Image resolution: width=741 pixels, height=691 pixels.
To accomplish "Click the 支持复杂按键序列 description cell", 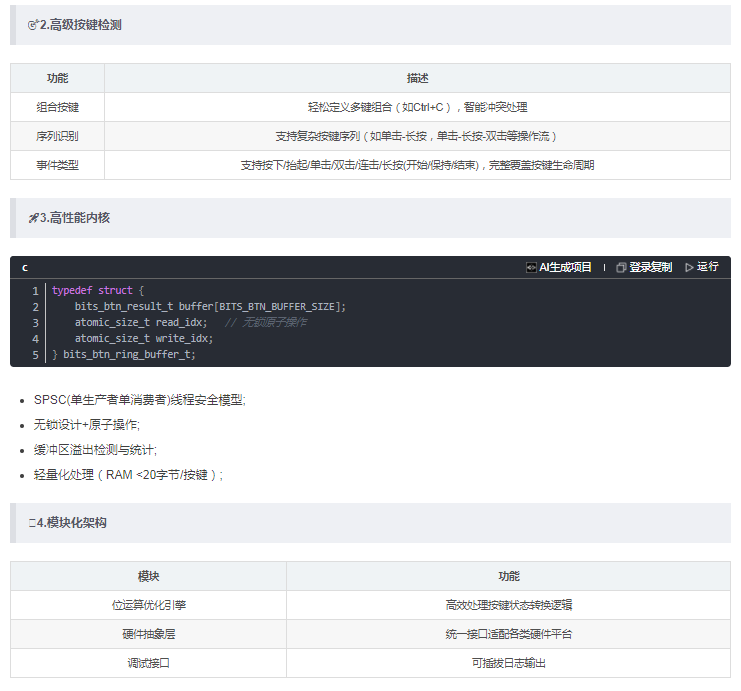I will coord(417,136).
